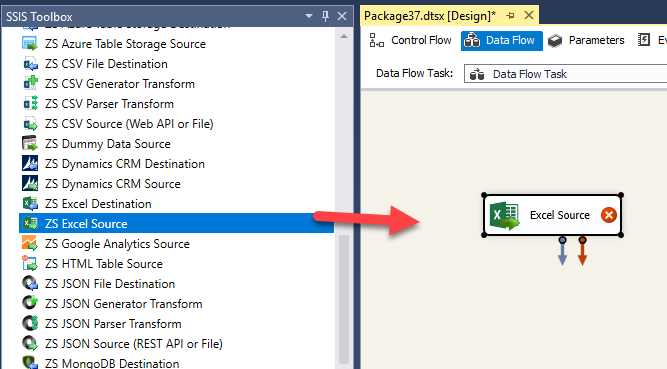Select 'ZS CSV Source (Web API or File)' item
Screen dimensions: 667x369
(x=129, y=124)
